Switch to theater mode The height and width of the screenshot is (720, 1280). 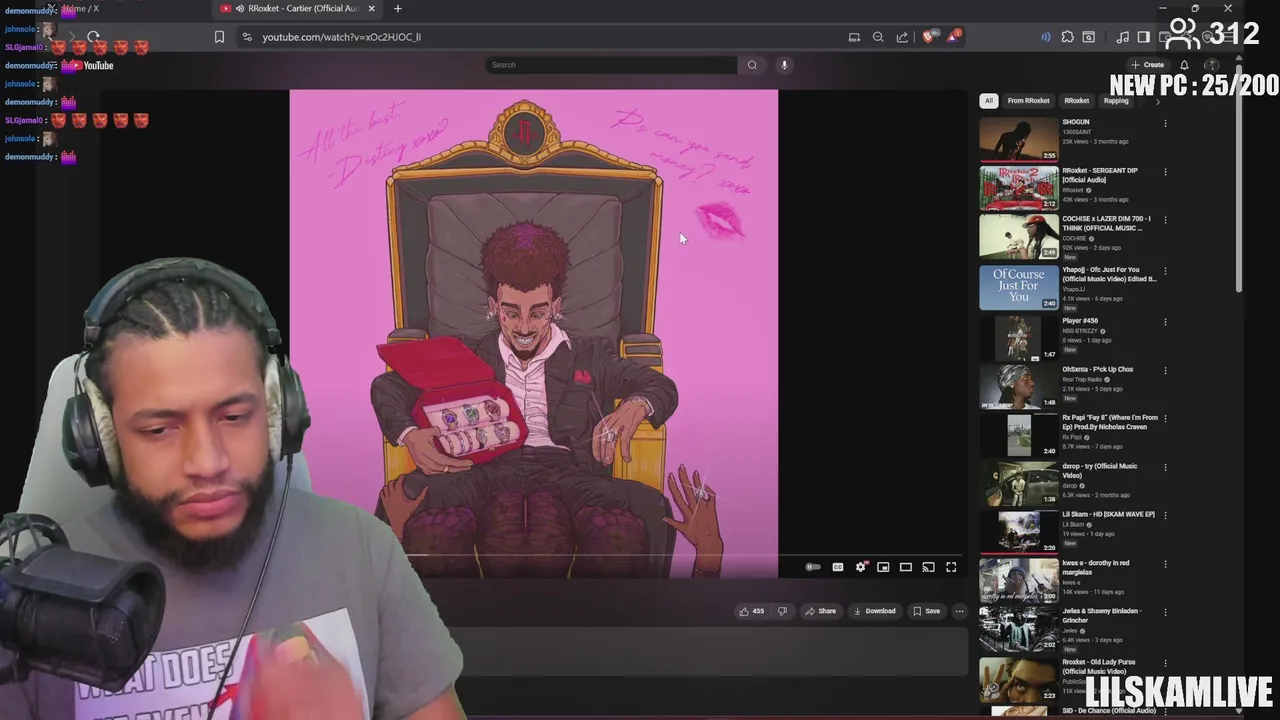pos(906,567)
